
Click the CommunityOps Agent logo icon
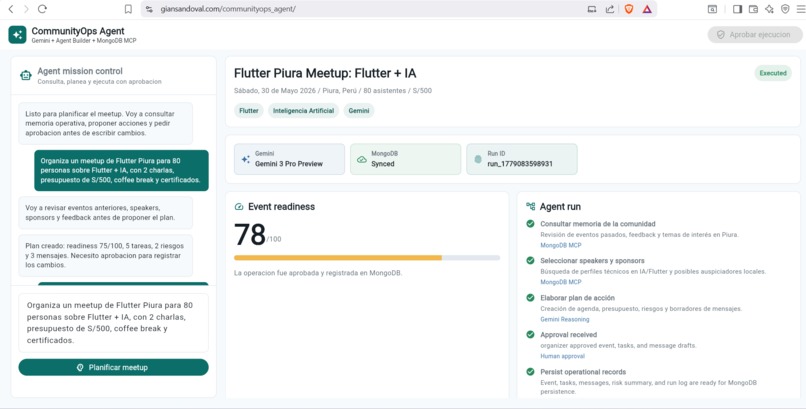tap(17, 34)
